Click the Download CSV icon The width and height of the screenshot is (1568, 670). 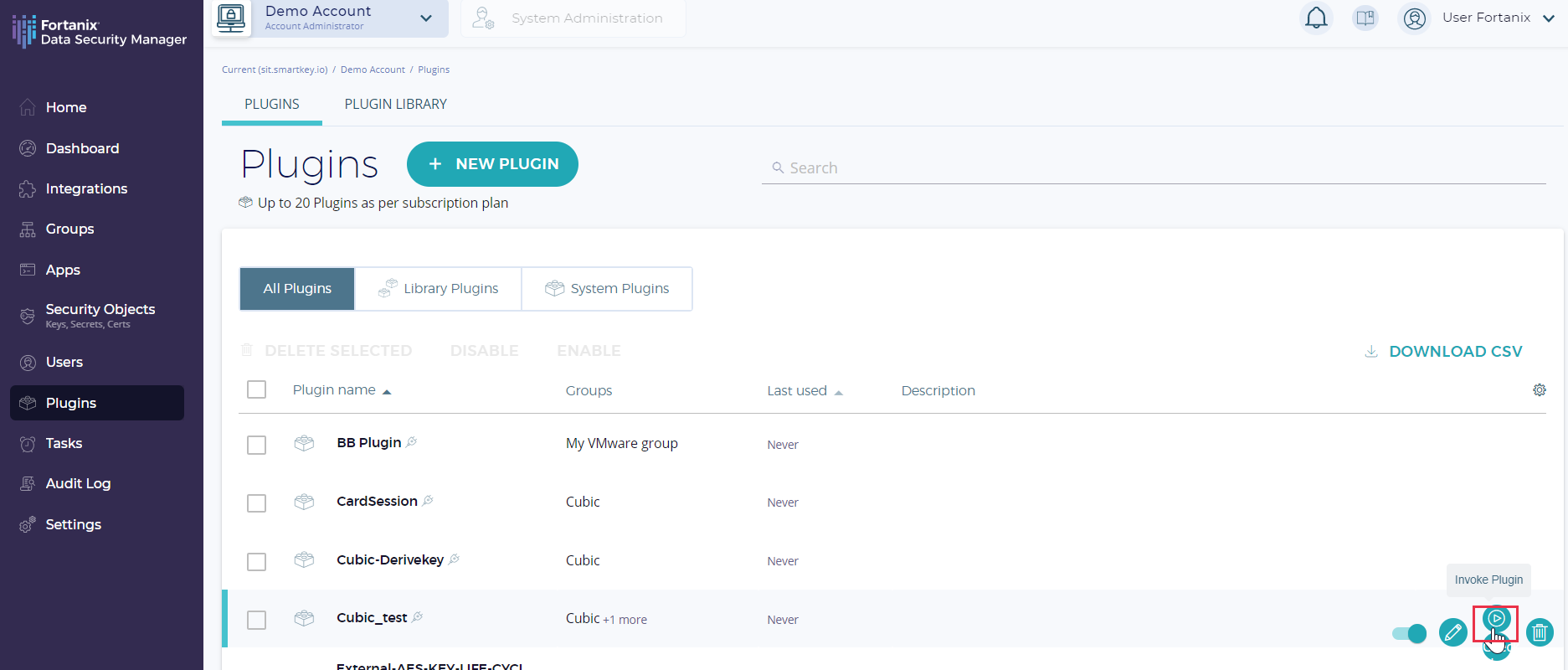point(1371,352)
